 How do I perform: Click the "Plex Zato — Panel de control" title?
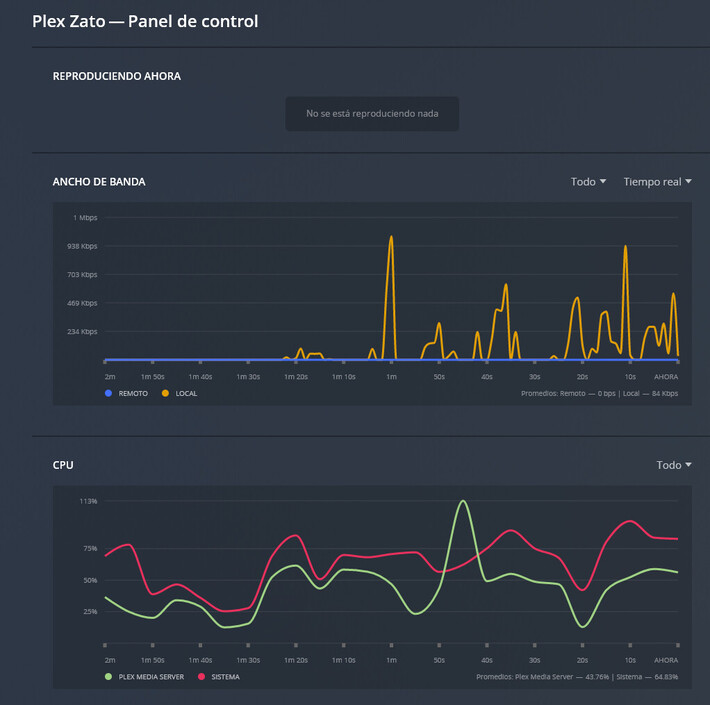click(x=145, y=21)
